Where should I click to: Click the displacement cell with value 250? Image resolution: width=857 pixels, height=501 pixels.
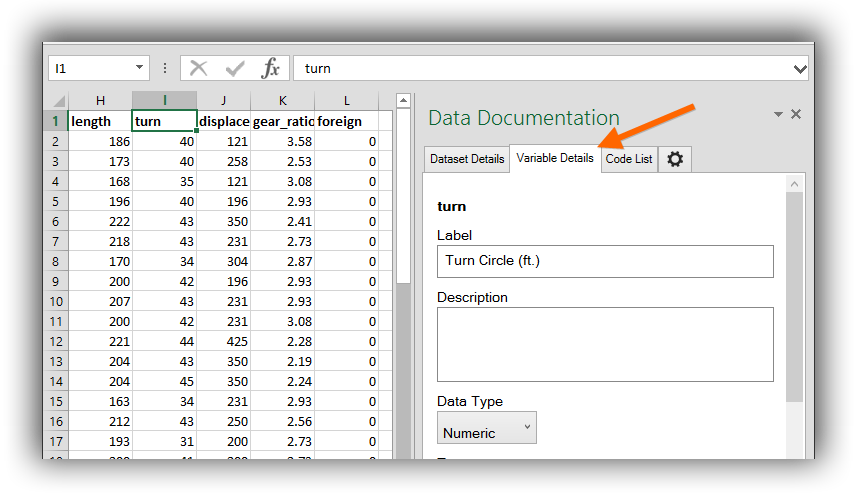pos(224,421)
